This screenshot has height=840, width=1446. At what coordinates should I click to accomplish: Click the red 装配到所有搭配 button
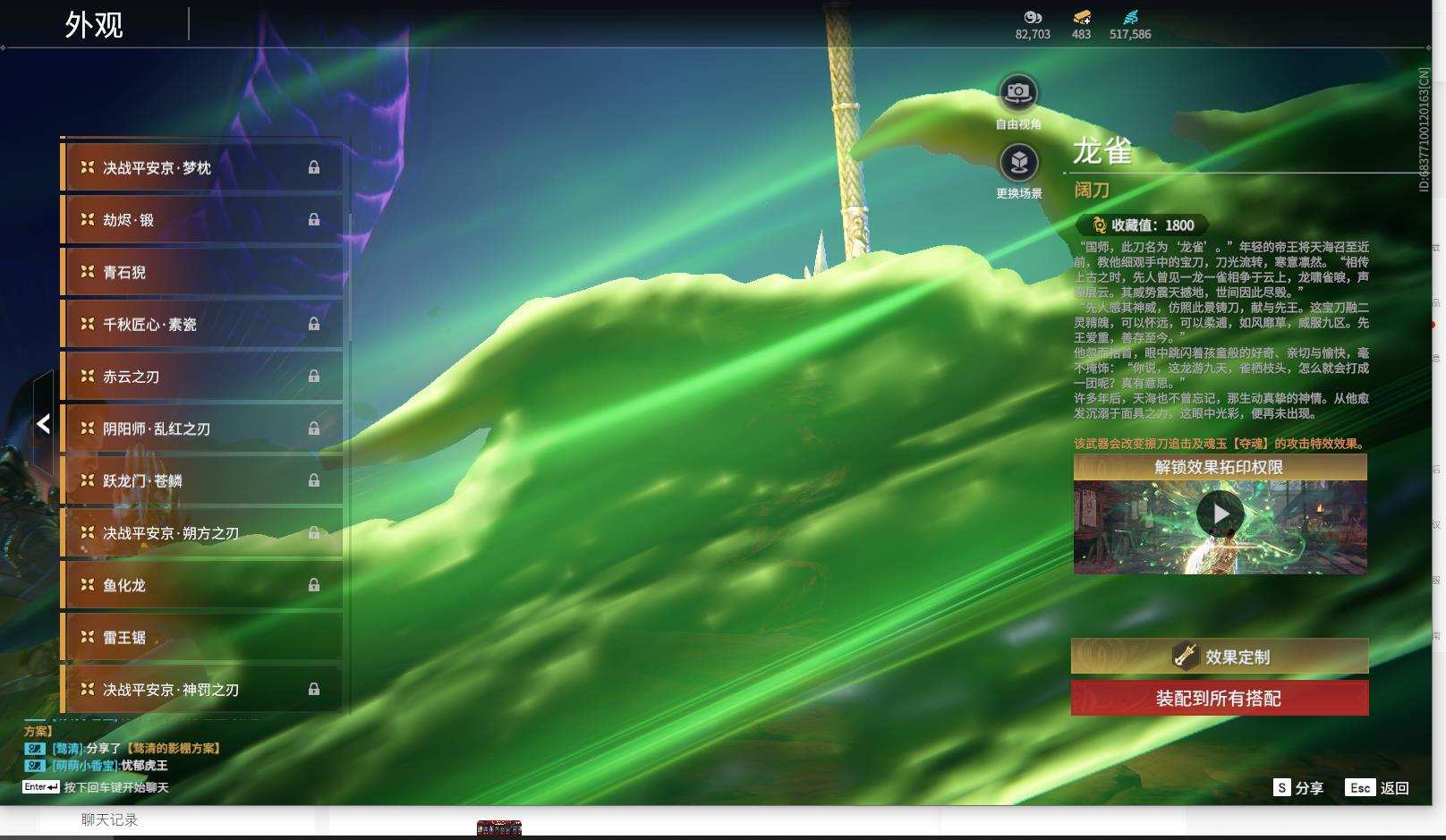point(1220,698)
